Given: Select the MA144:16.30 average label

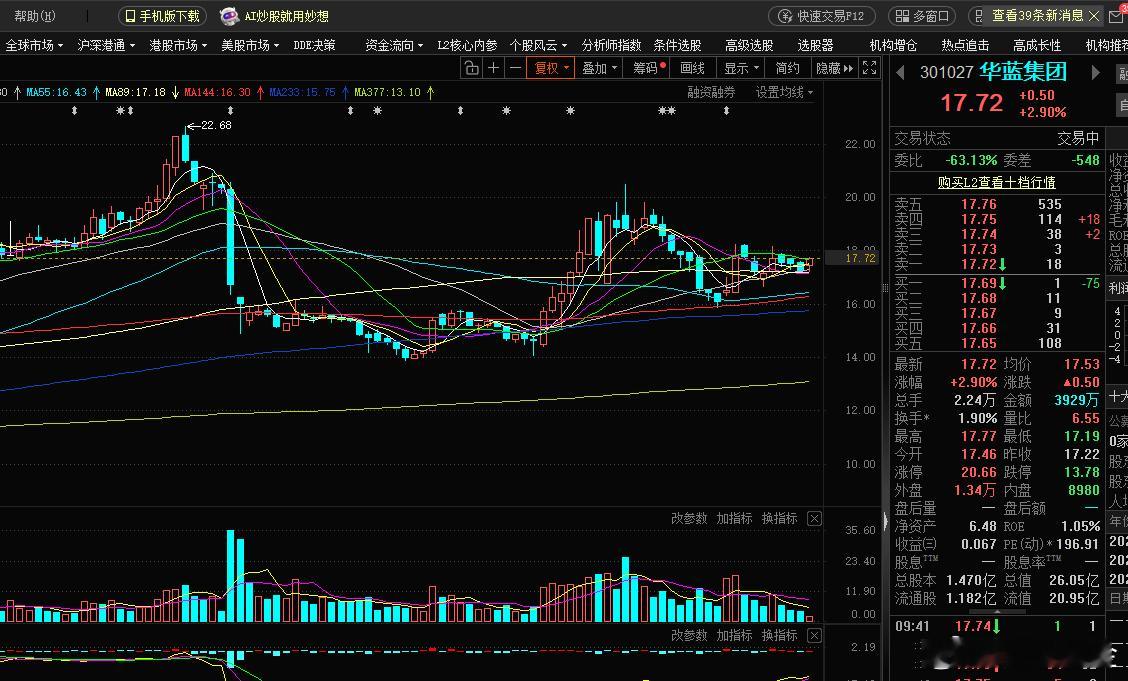Looking at the screenshot, I should pos(217,92).
